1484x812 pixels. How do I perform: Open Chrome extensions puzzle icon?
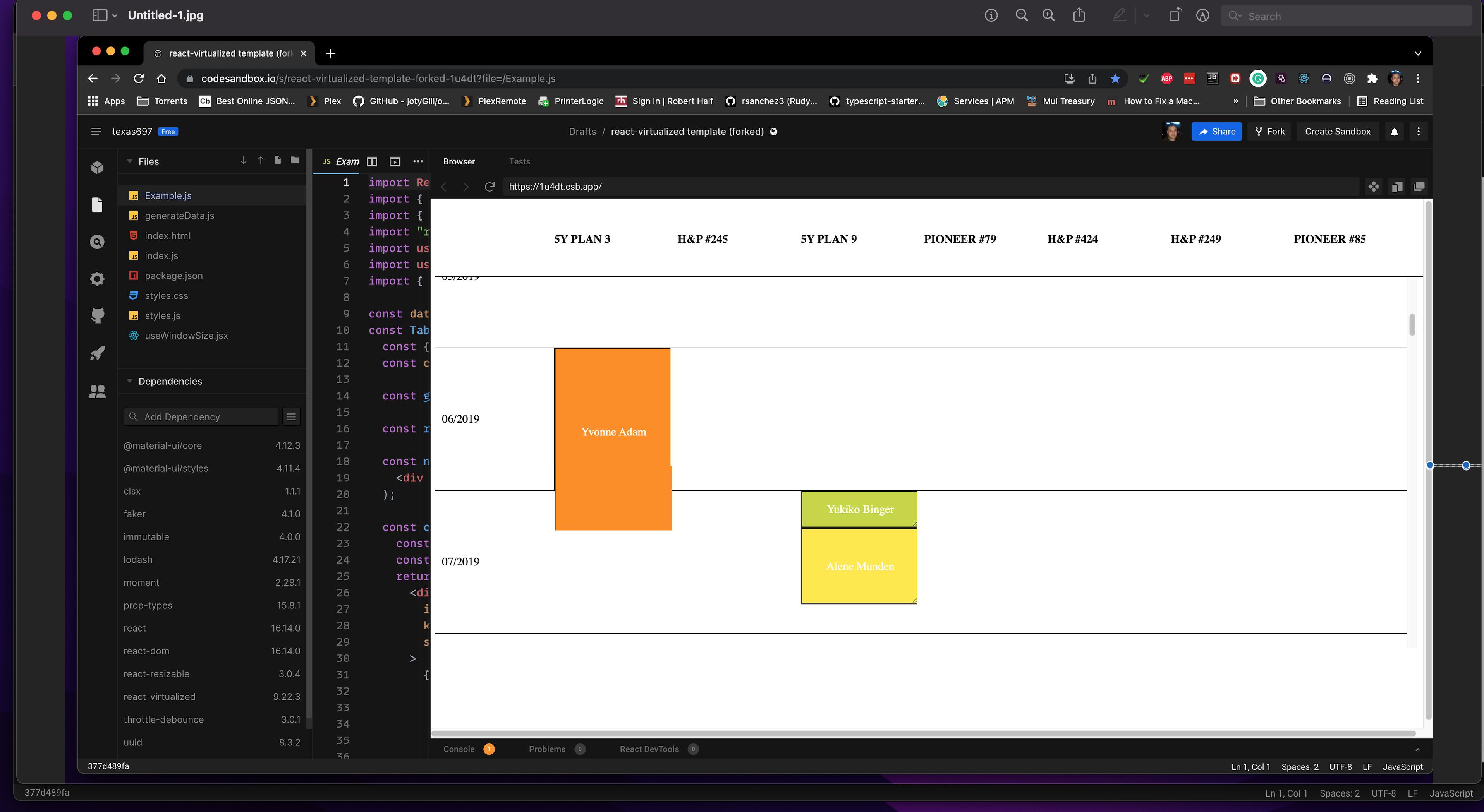(1372, 78)
